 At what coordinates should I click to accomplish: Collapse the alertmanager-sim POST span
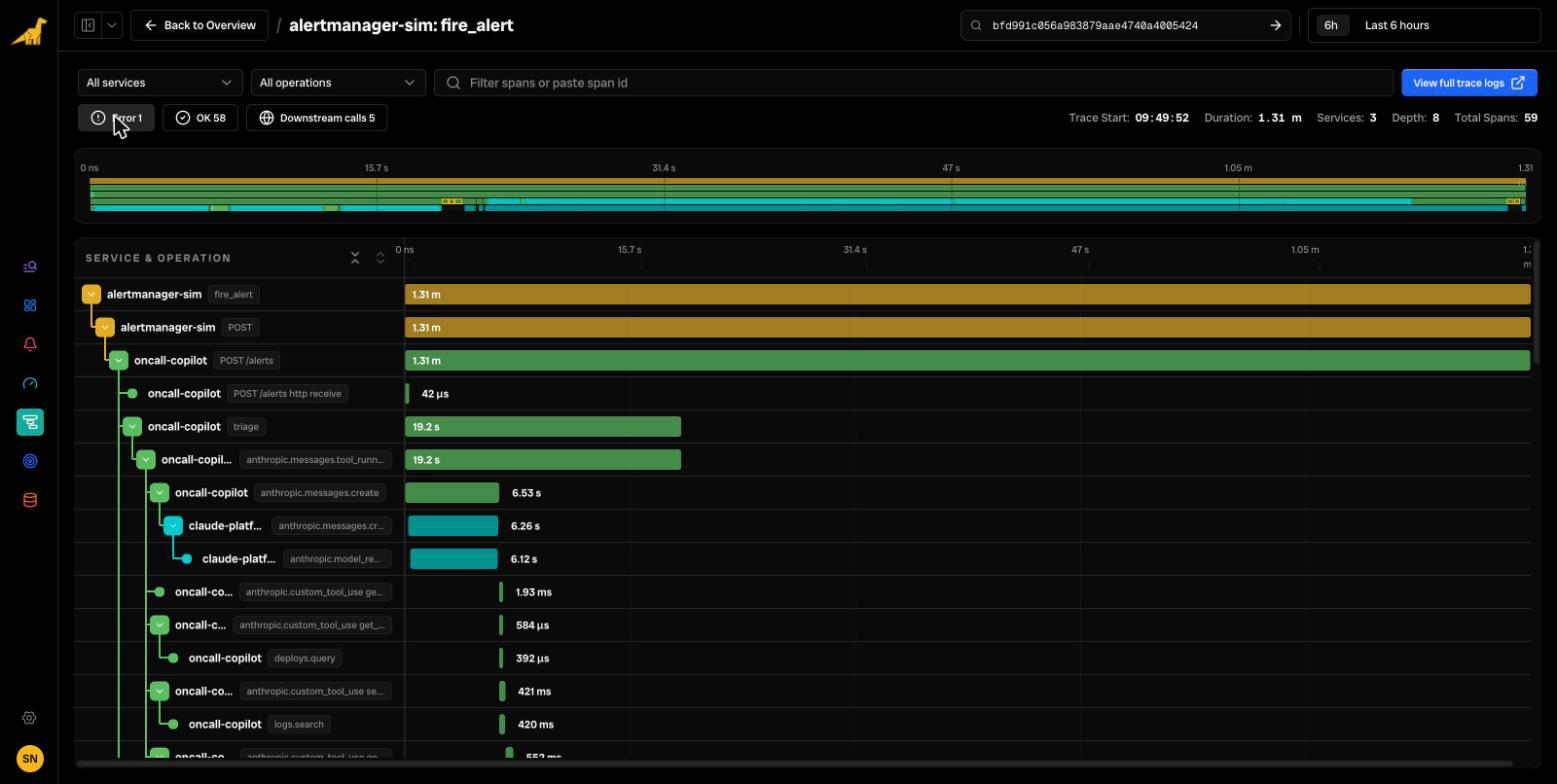point(105,327)
